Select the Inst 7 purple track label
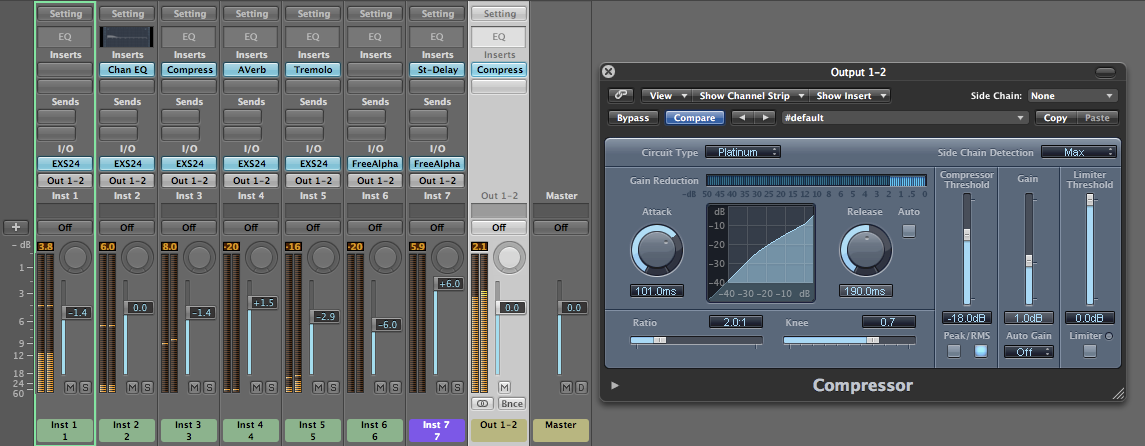The image size is (1145, 446). click(437, 430)
